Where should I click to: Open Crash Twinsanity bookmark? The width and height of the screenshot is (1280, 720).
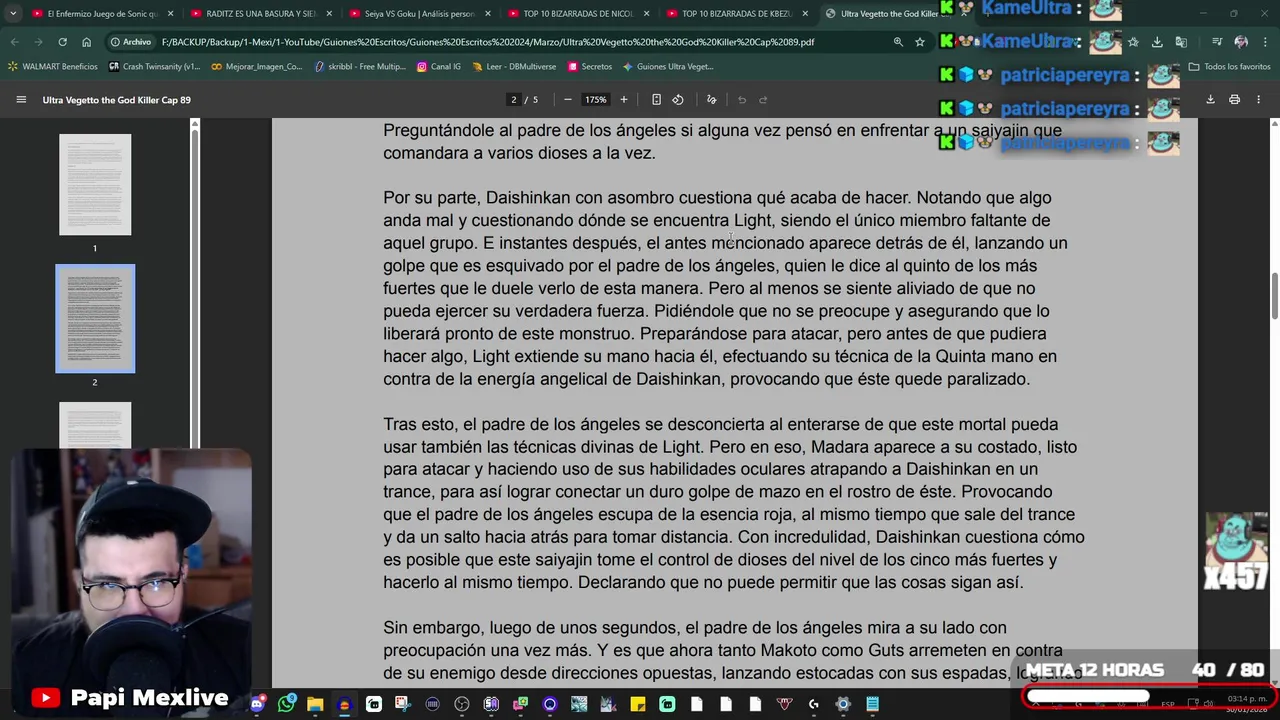coord(155,67)
